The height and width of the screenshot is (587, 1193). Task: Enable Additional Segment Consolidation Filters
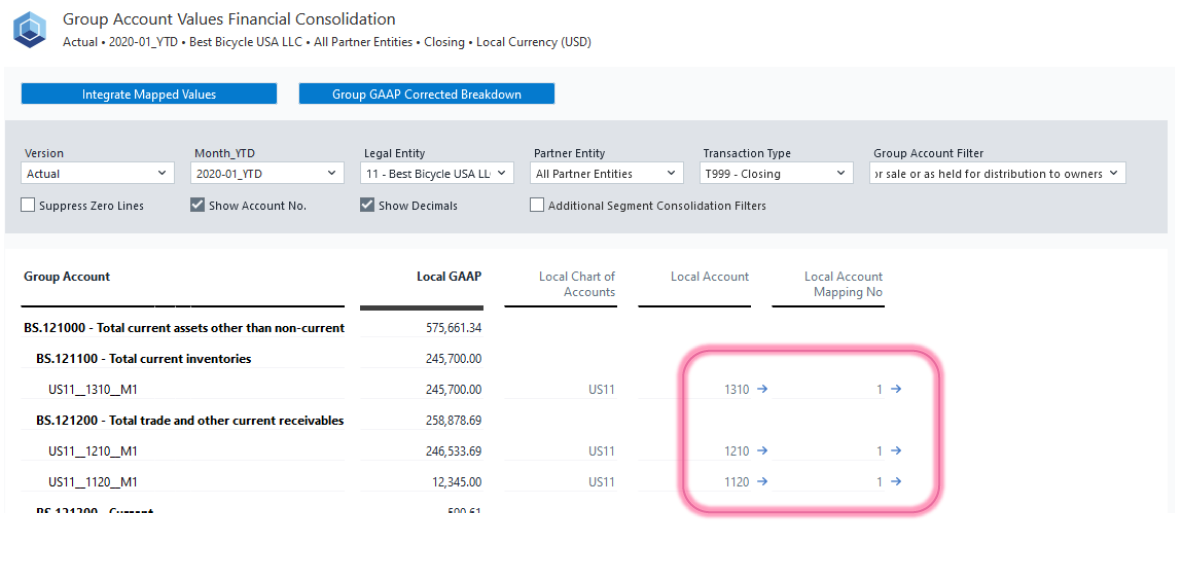[x=537, y=206]
